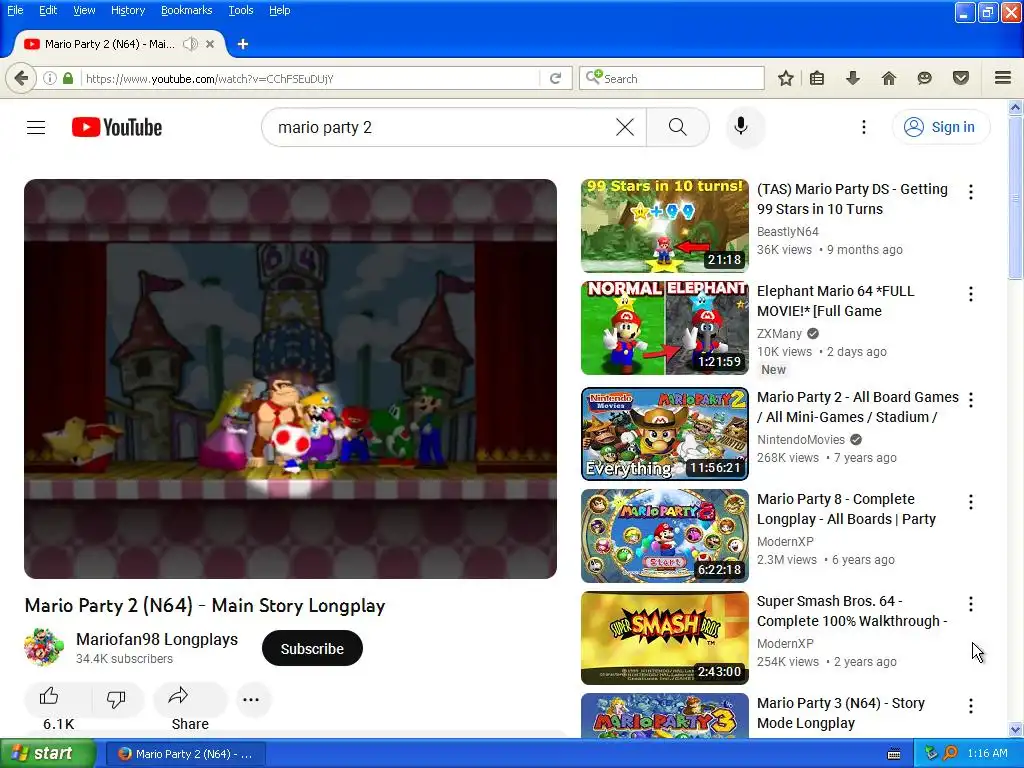Open a new tab with plus button

coord(243,44)
